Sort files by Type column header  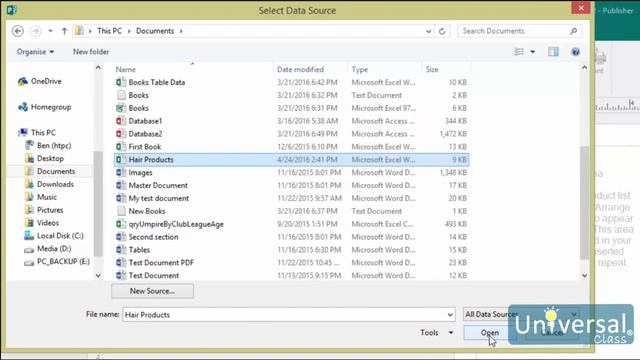click(360, 69)
